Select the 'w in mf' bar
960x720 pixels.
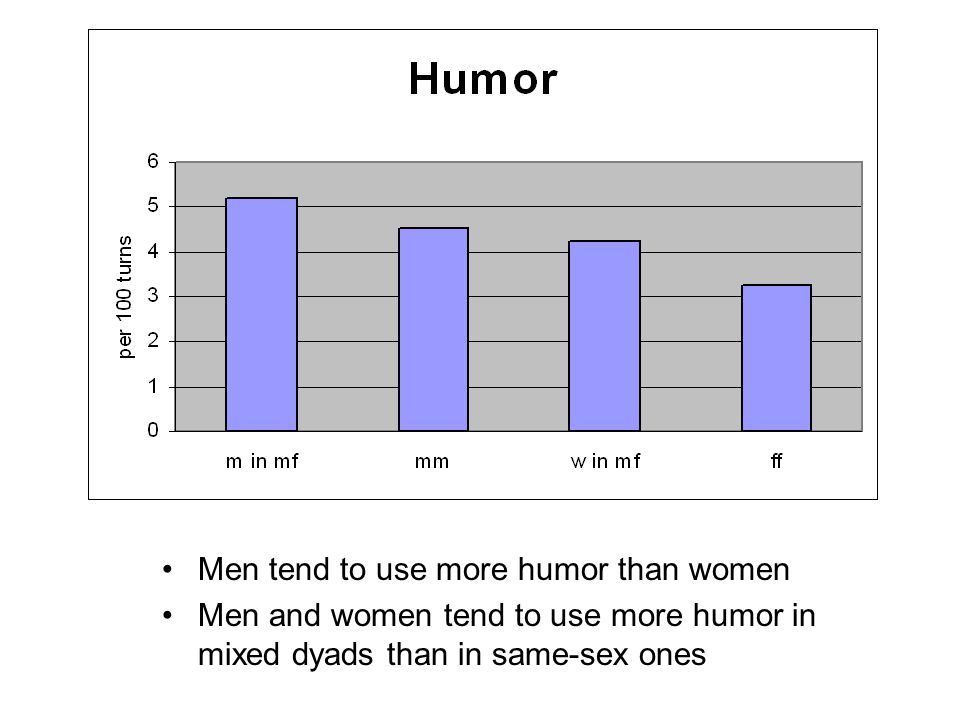604,336
